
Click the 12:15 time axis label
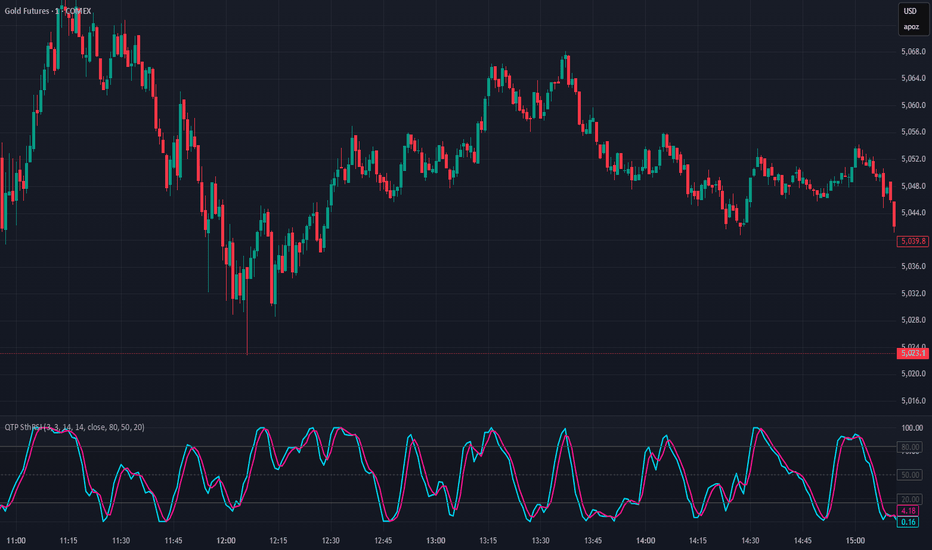point(278,540)
